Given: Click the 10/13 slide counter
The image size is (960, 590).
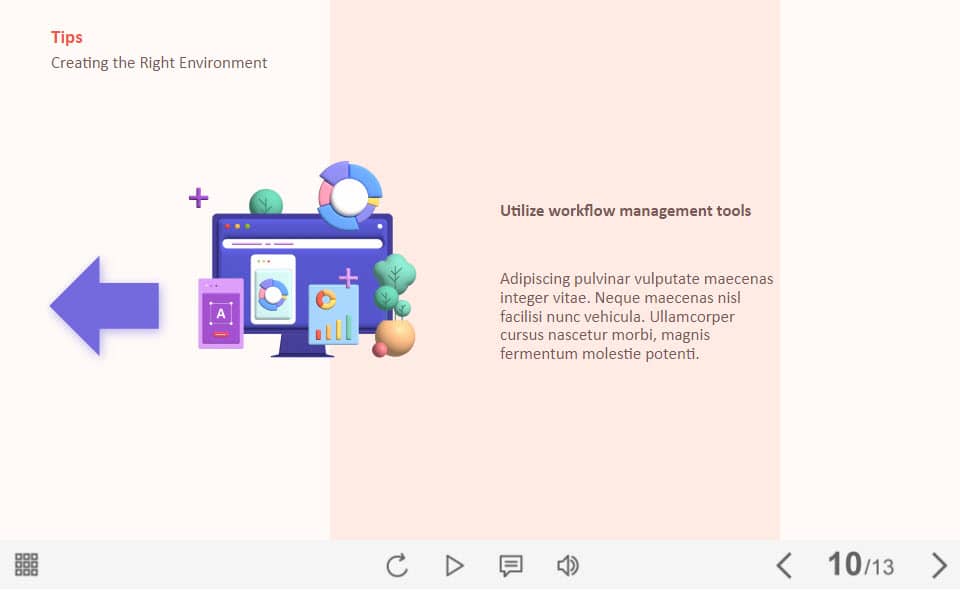Looking at the screenshot, I should [860, 565].
